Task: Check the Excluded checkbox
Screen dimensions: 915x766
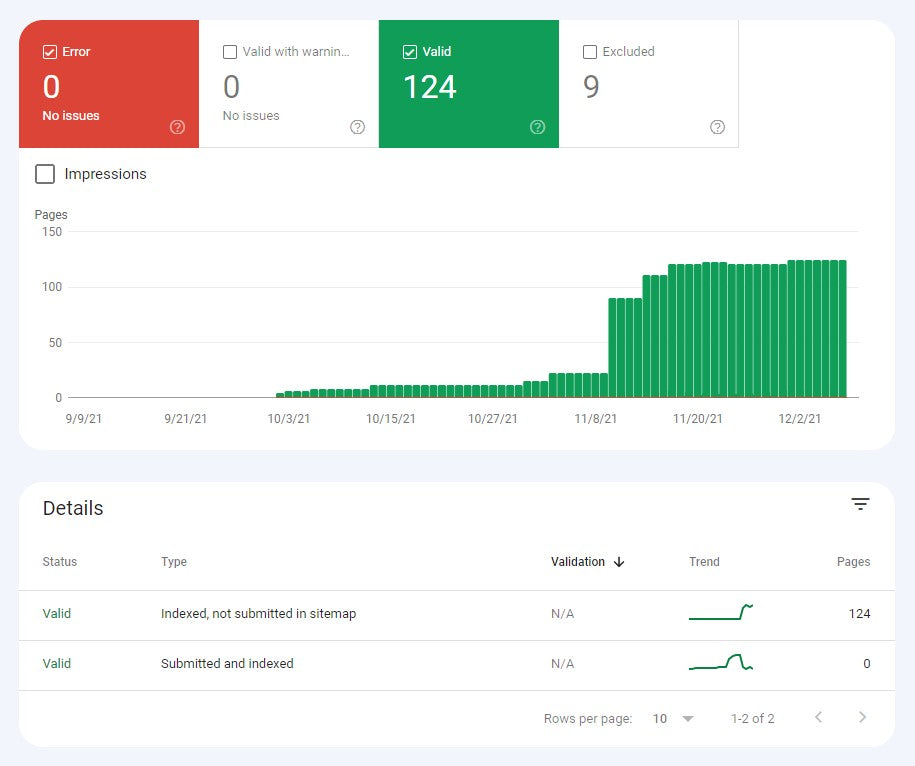Action: tap(589, 51)
